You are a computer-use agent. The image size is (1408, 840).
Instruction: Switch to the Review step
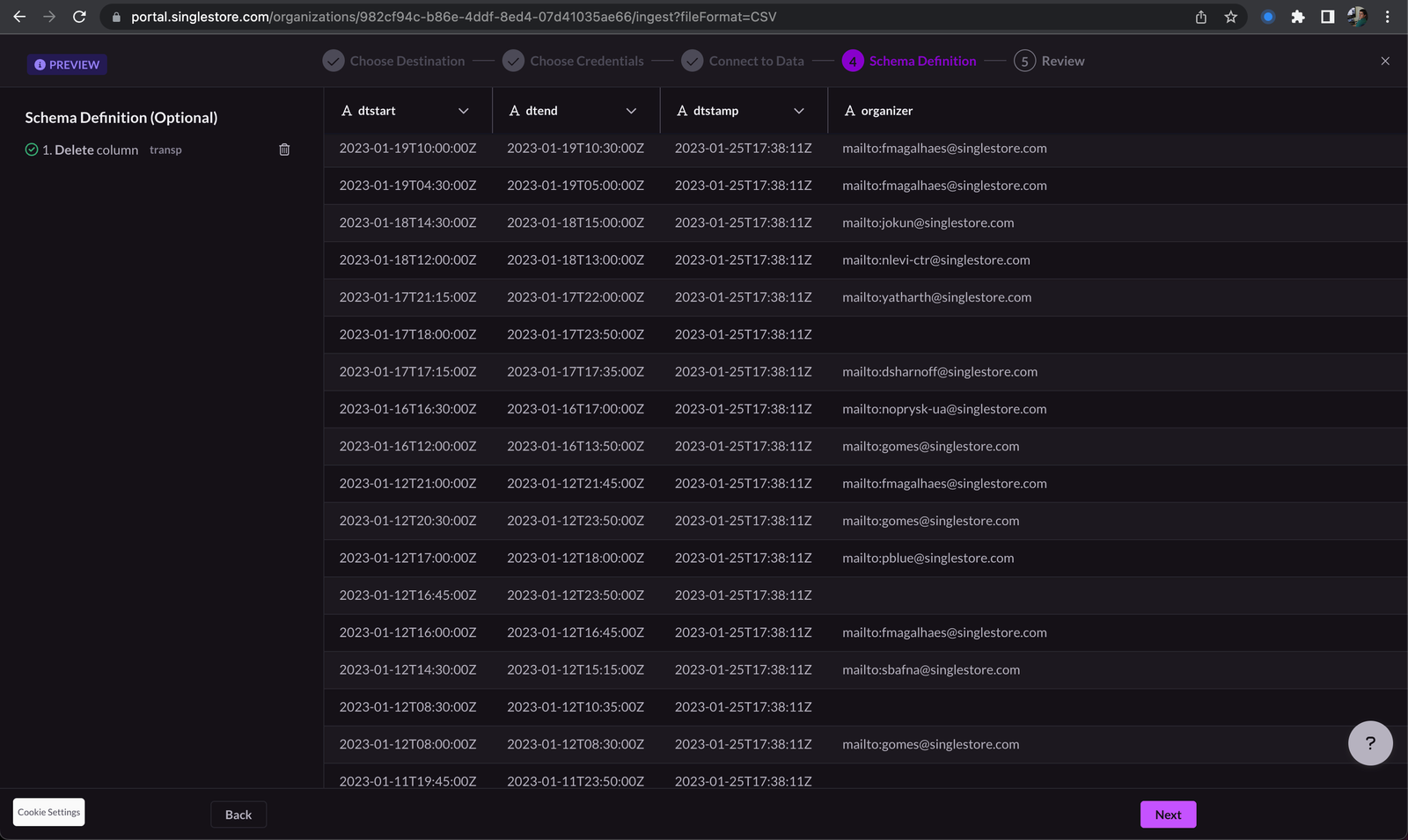(1050, 61)
